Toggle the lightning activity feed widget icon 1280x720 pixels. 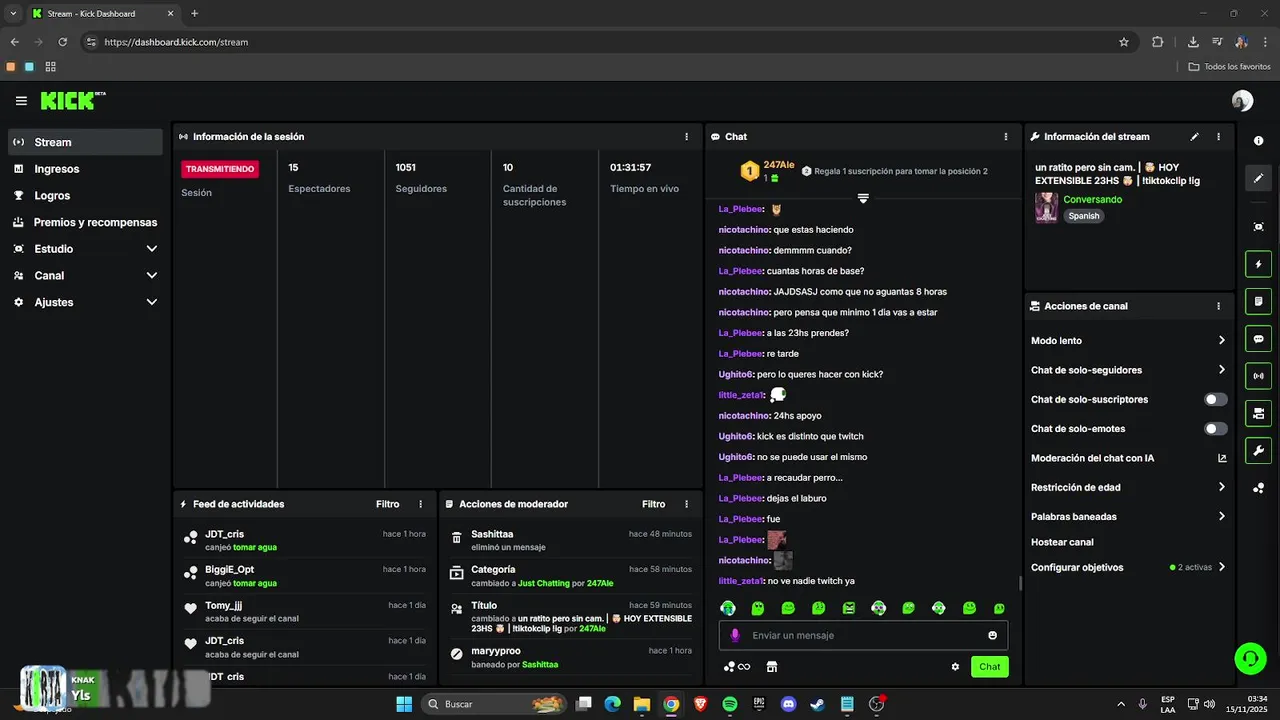(1259, 264)
